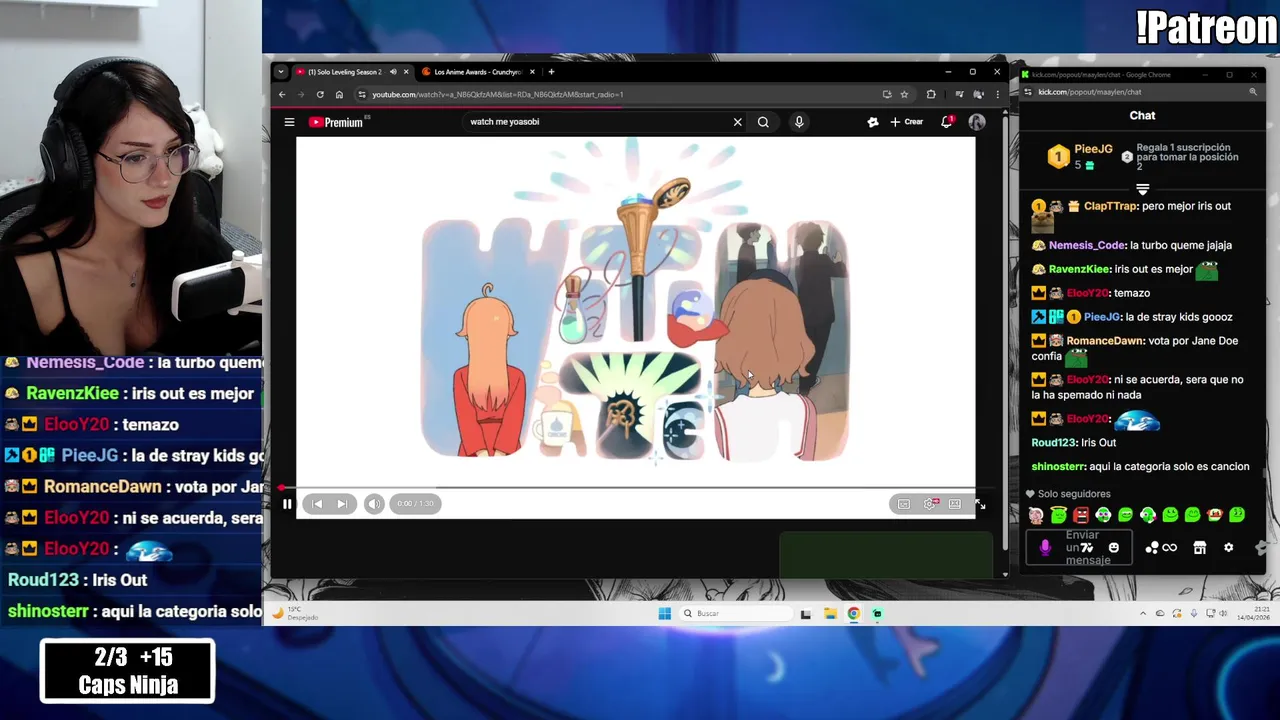Image resolution: width=1280 pixels, height=720 pixels.
Task: Start YouTube voice search microphone
Action: 799,122
